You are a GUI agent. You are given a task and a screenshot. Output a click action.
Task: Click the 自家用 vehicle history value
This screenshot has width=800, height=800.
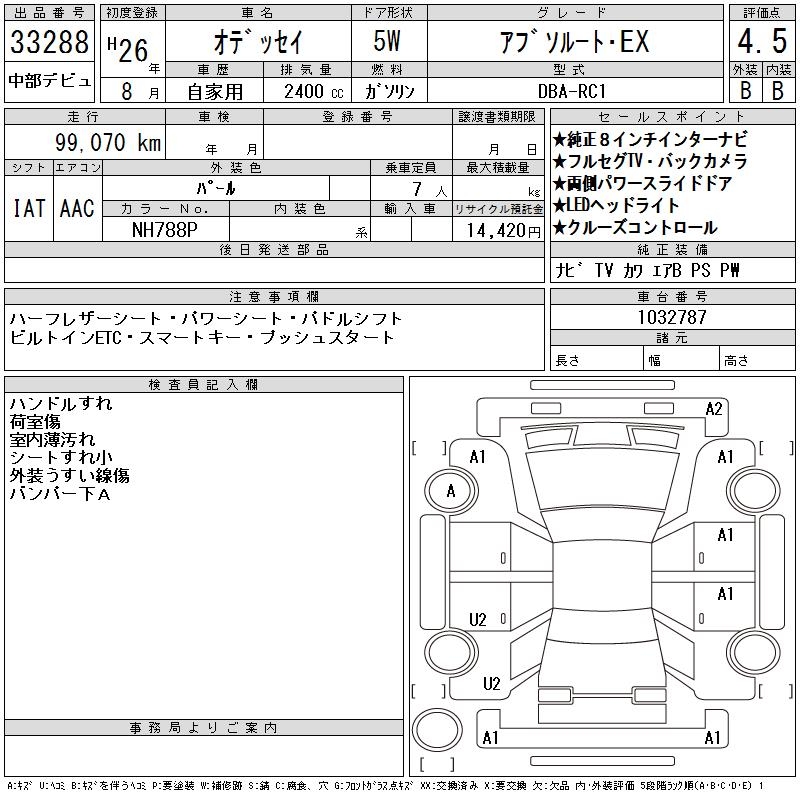tap(215, 92)
